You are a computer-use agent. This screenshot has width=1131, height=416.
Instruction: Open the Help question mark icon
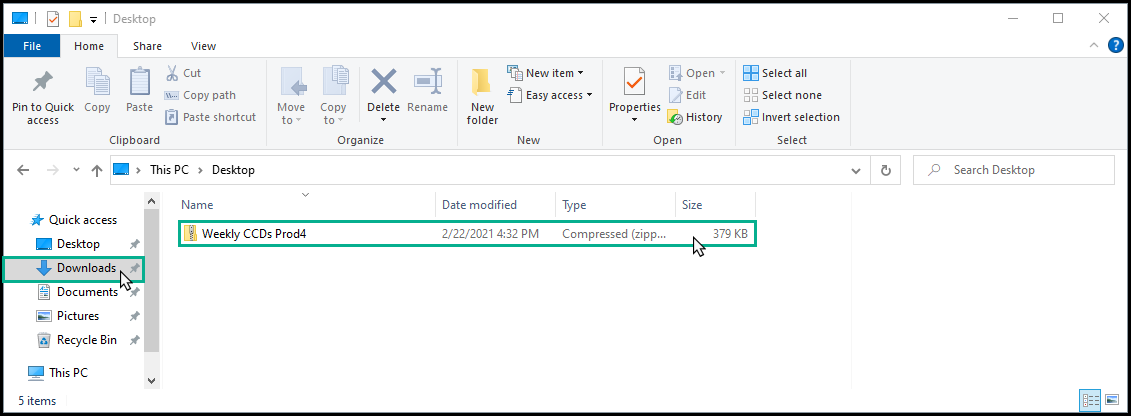point(1116,45)
